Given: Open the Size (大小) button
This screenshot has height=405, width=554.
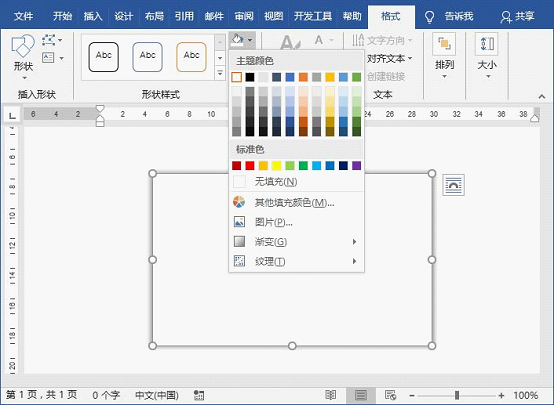Looking at the screenshot, I should click(x=487, y=57).
